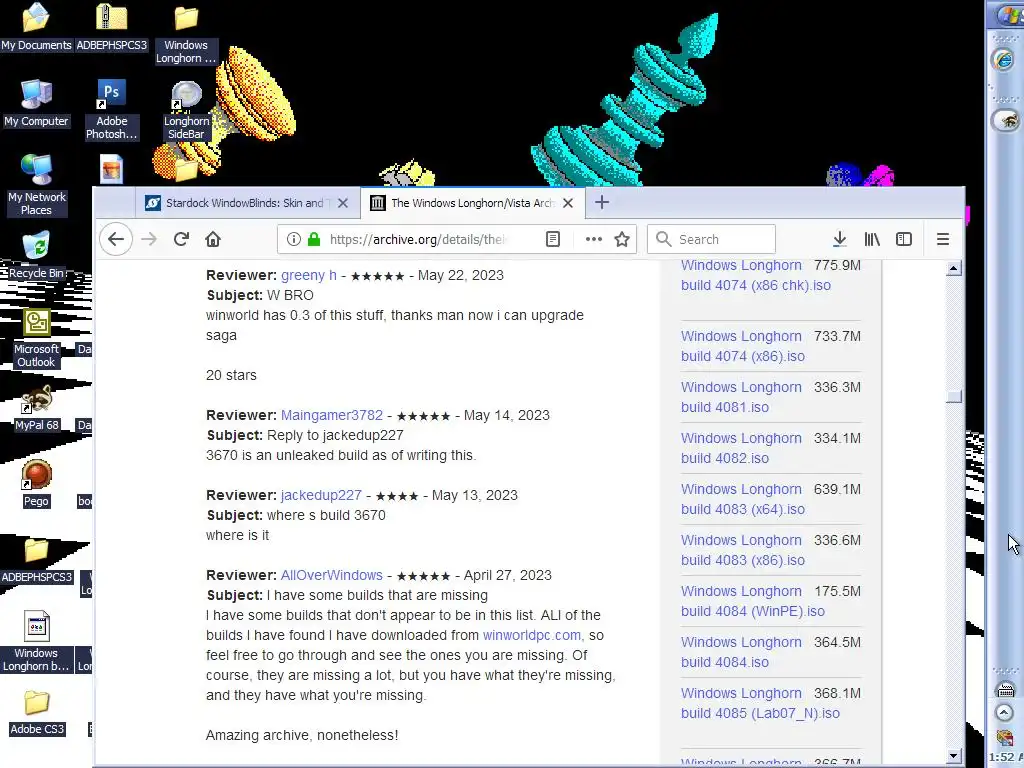Open the downloads panel
This screenshot has height=768, width=1024.
coord(840,239)
